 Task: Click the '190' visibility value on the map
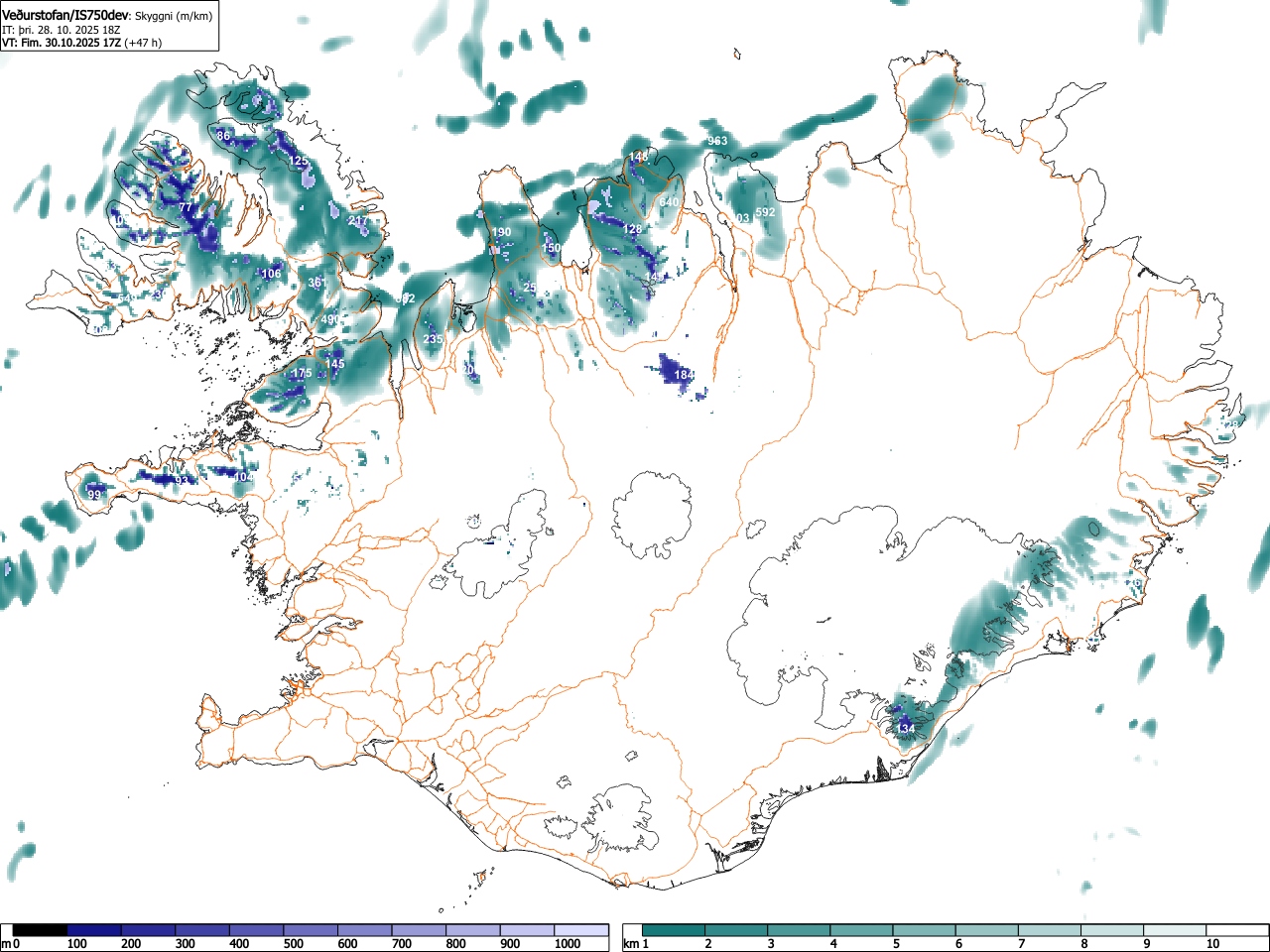click(x=502, y=232)
